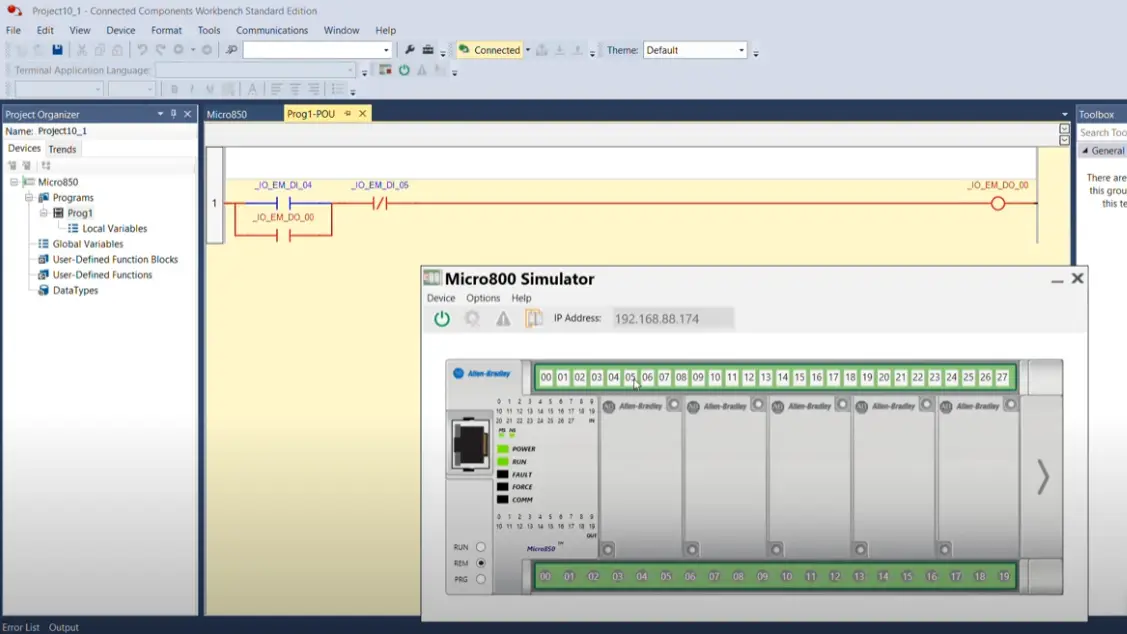Toggle input terminal 04 on the simulator
Viewport: 1127px width, 634px height.
click(613, 377)
